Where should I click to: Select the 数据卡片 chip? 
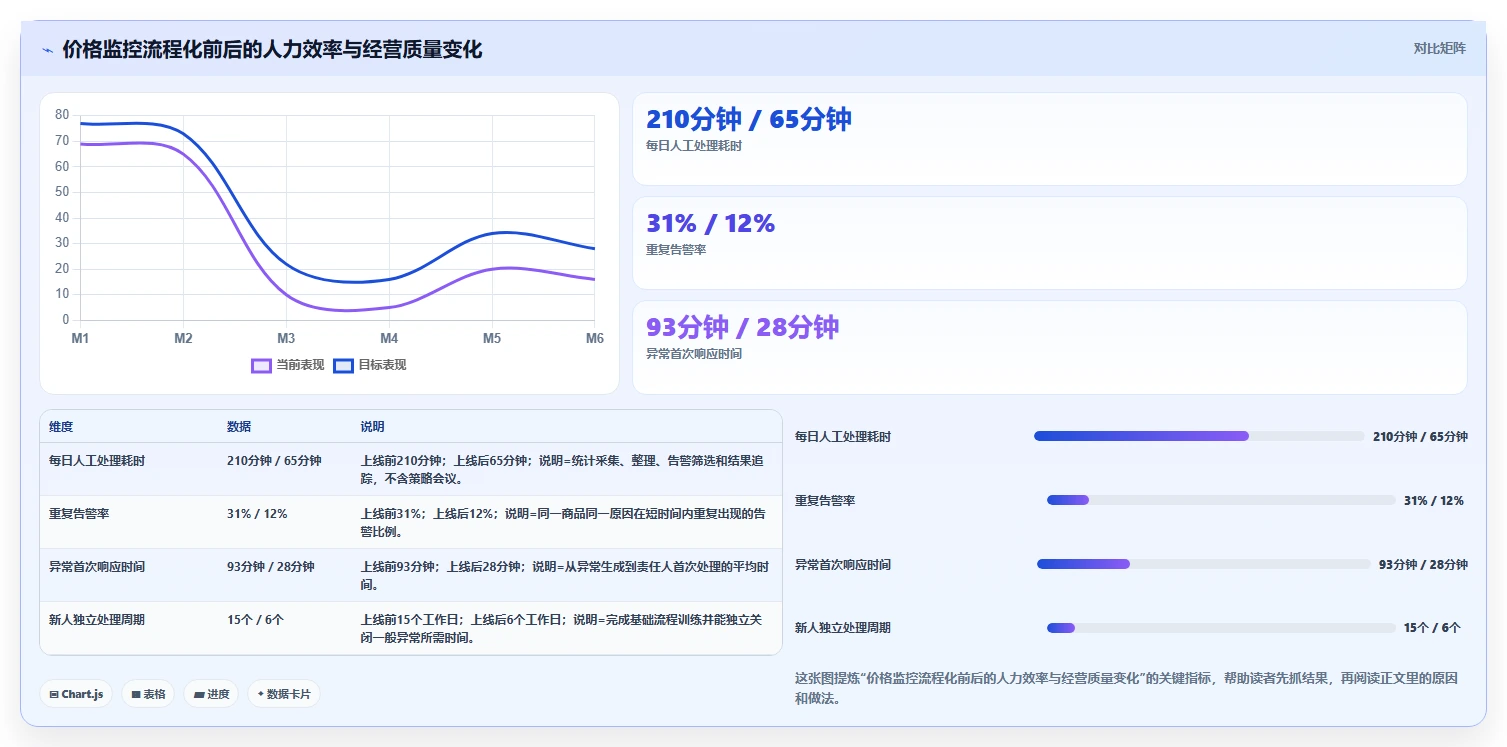284,694
